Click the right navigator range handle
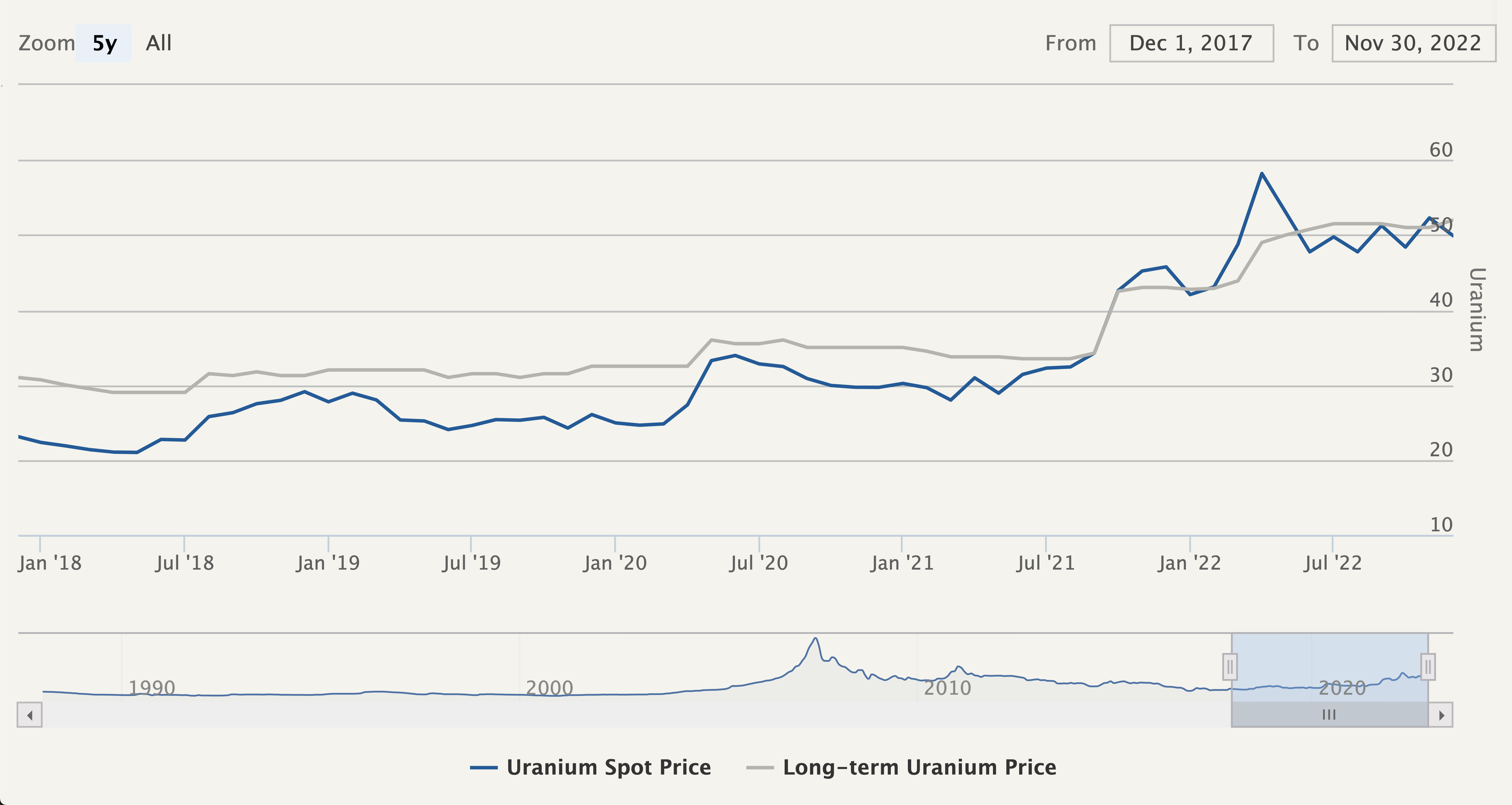This screenshot has height=805, width=1512. point(1428,667)
